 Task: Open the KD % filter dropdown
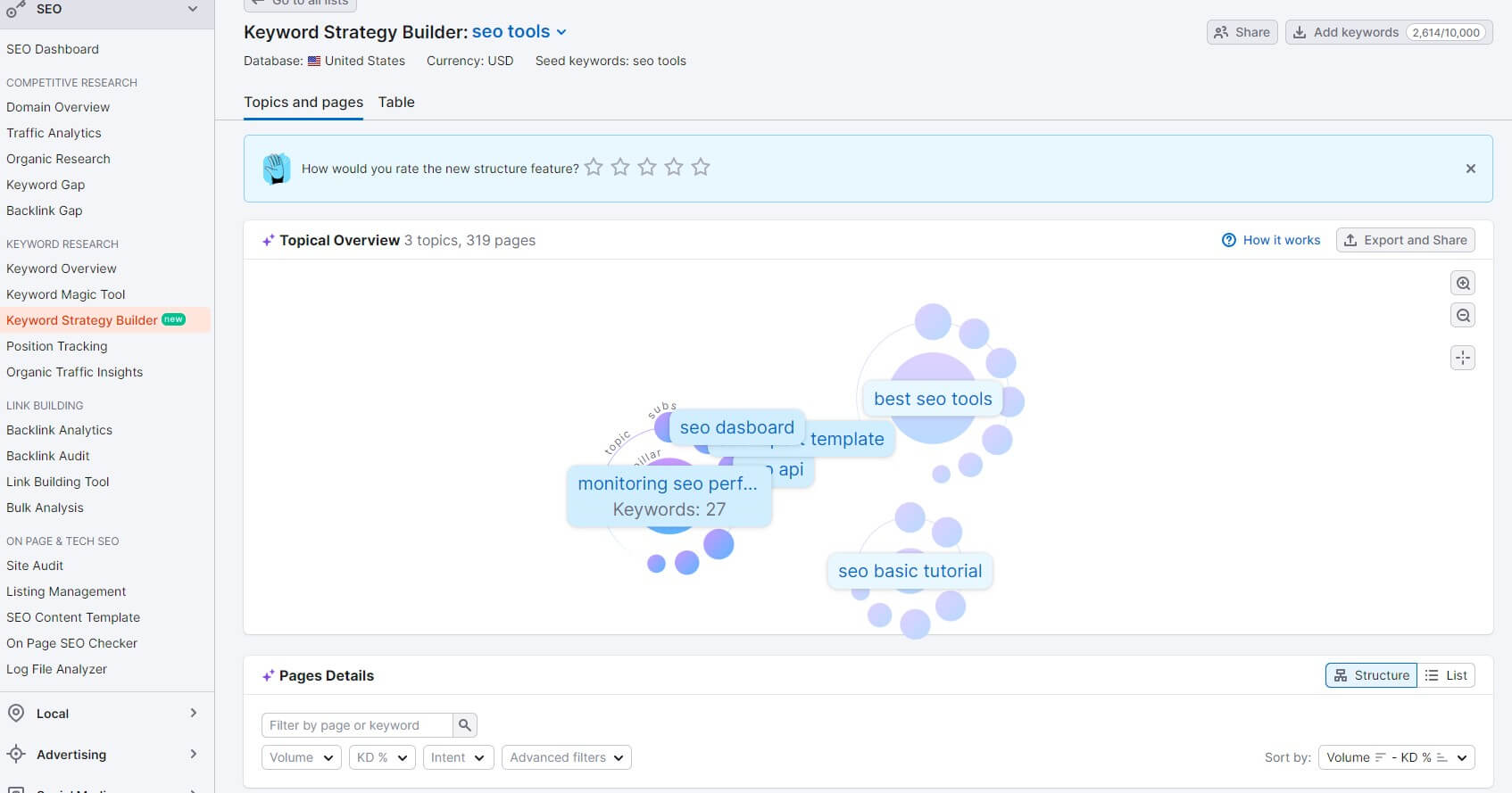[382, 757]
